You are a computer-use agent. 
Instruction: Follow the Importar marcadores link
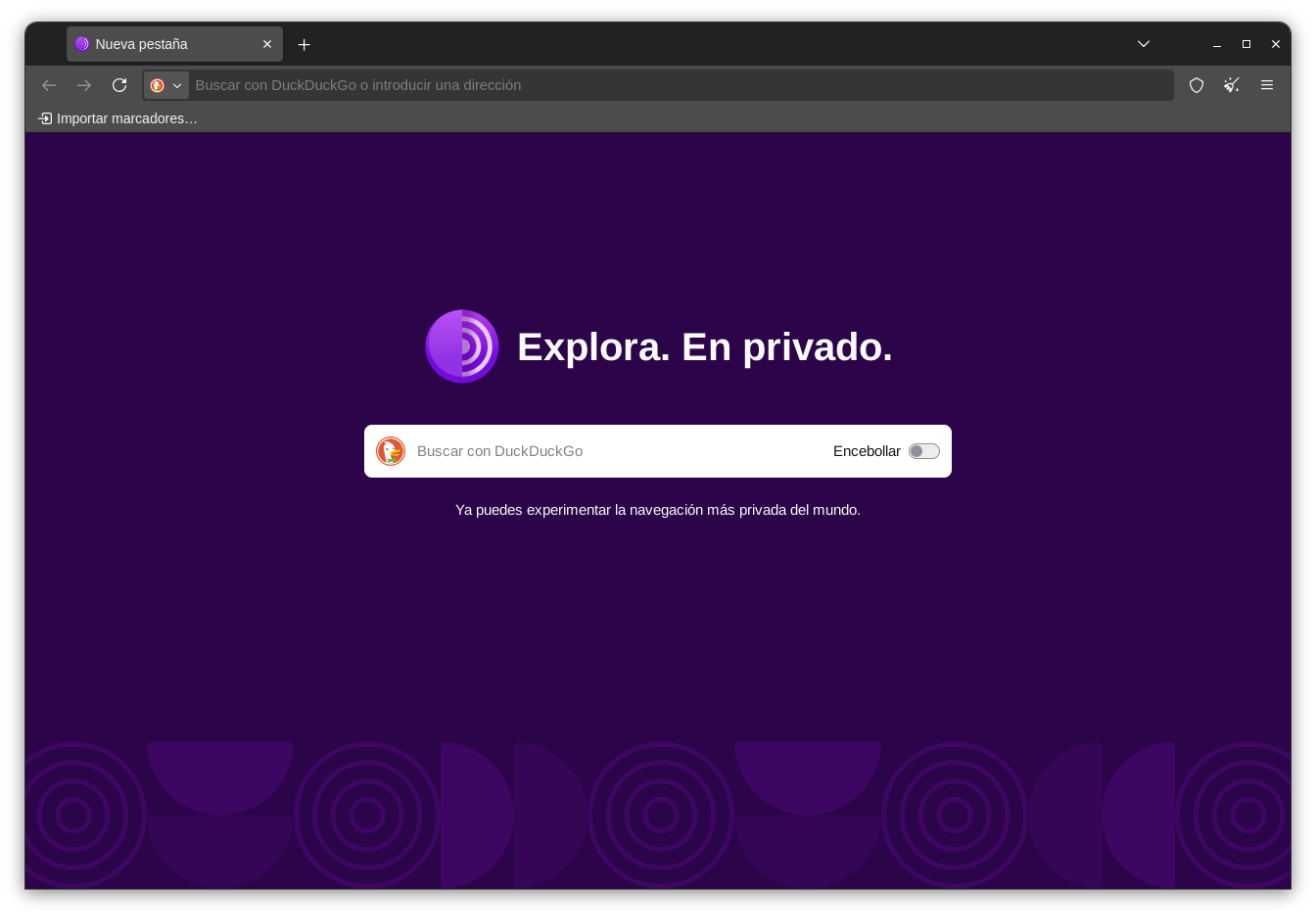coord(126,118)
